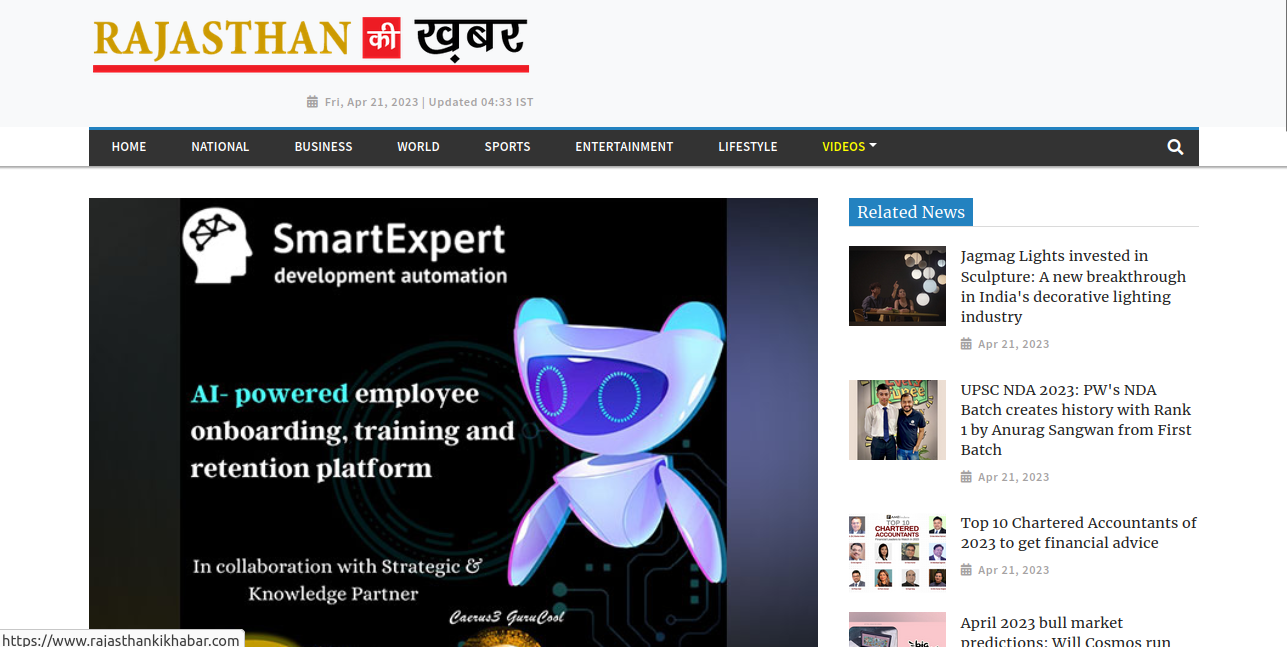1287x647 pixels.
Task: Read Jagmag Lights invested in Sculpture article
Action: [x=1073, y=286]
